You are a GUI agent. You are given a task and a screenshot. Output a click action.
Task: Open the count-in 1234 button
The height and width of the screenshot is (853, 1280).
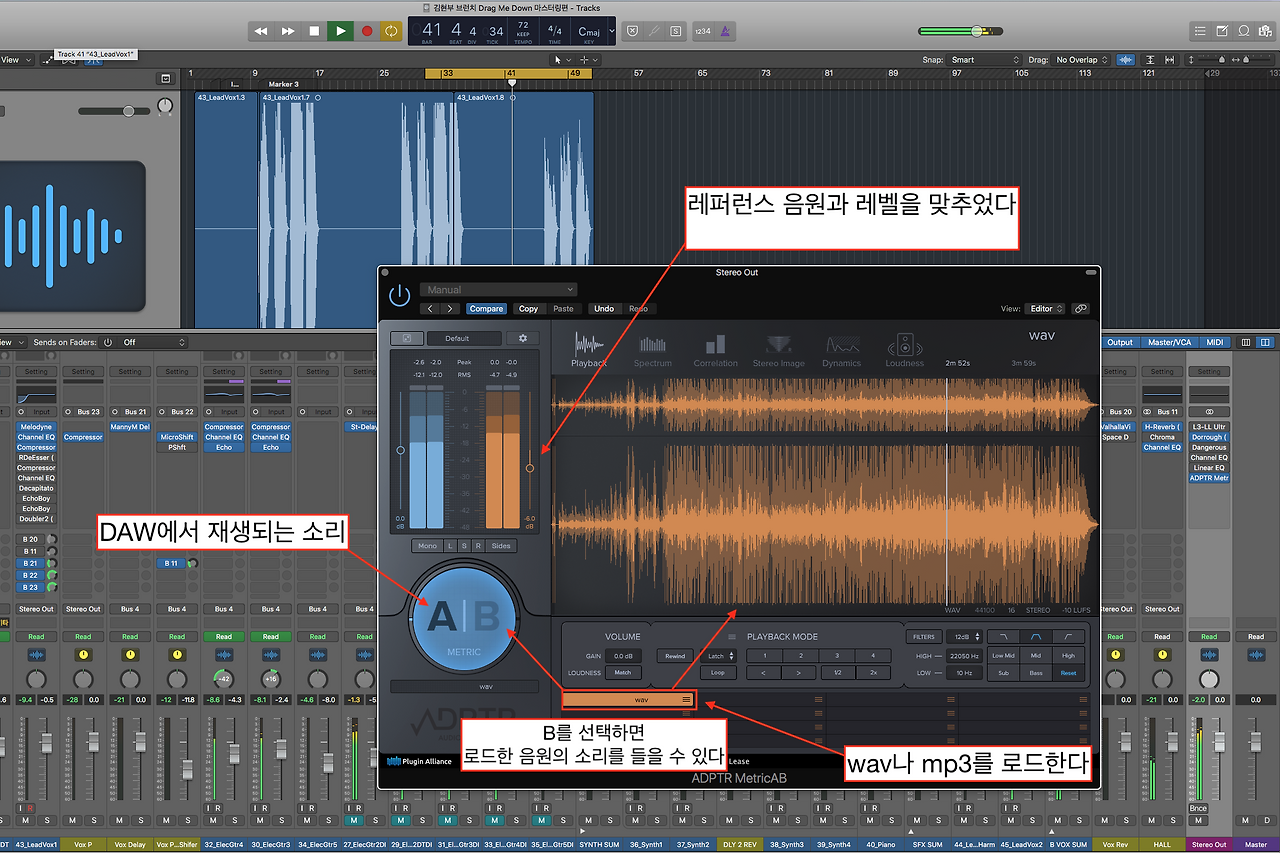coord(702,31)
